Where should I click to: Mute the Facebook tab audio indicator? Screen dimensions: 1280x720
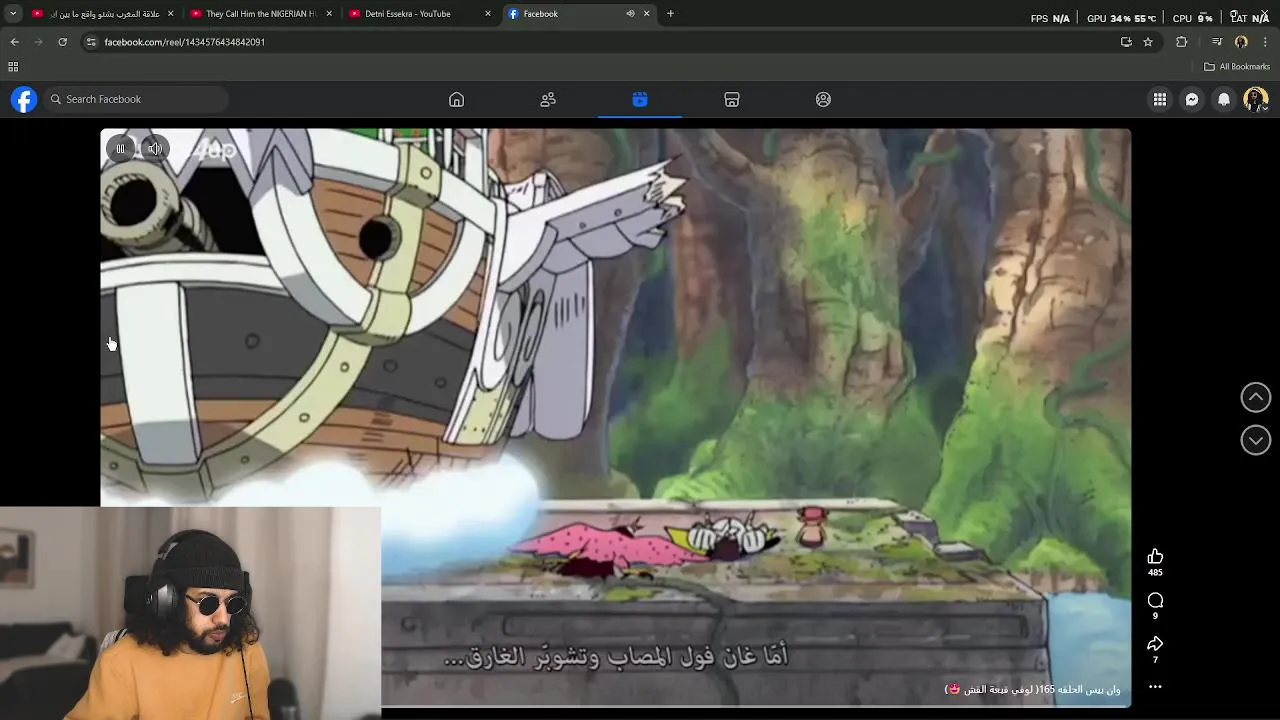pyautogui.click(x=630, y=14)
